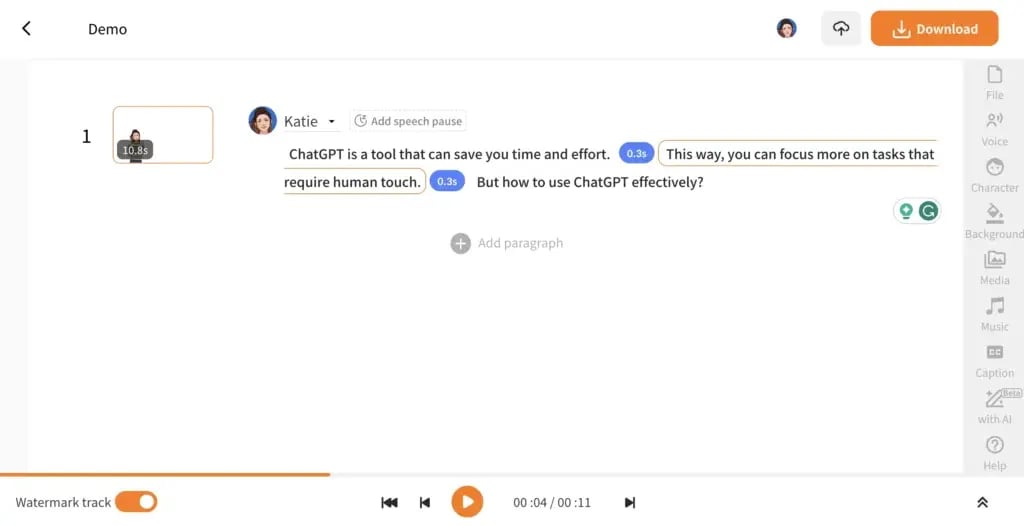Expand the bottom panel with double chevron
Screen dimensions: 1024x526
pyautogui.click(x=982, y=503)
